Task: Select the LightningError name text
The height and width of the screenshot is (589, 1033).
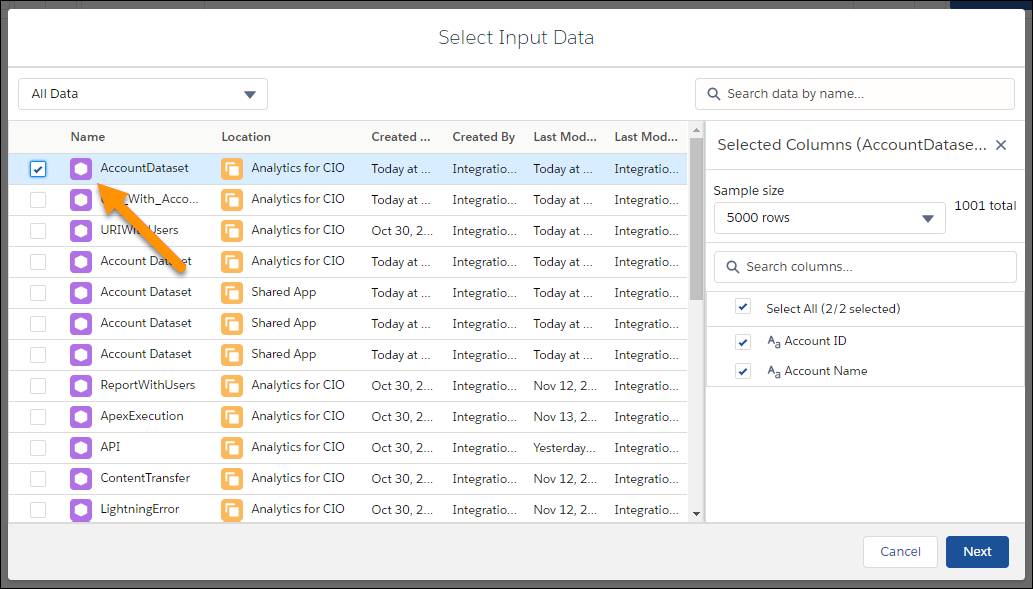Action: (x=140, y=509)
